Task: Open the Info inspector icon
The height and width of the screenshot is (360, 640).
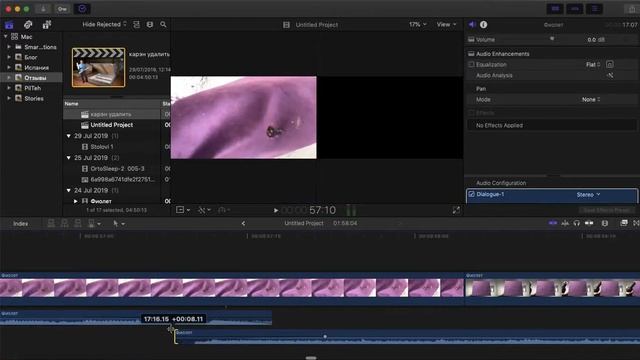Action: click(x=484, y=24)
